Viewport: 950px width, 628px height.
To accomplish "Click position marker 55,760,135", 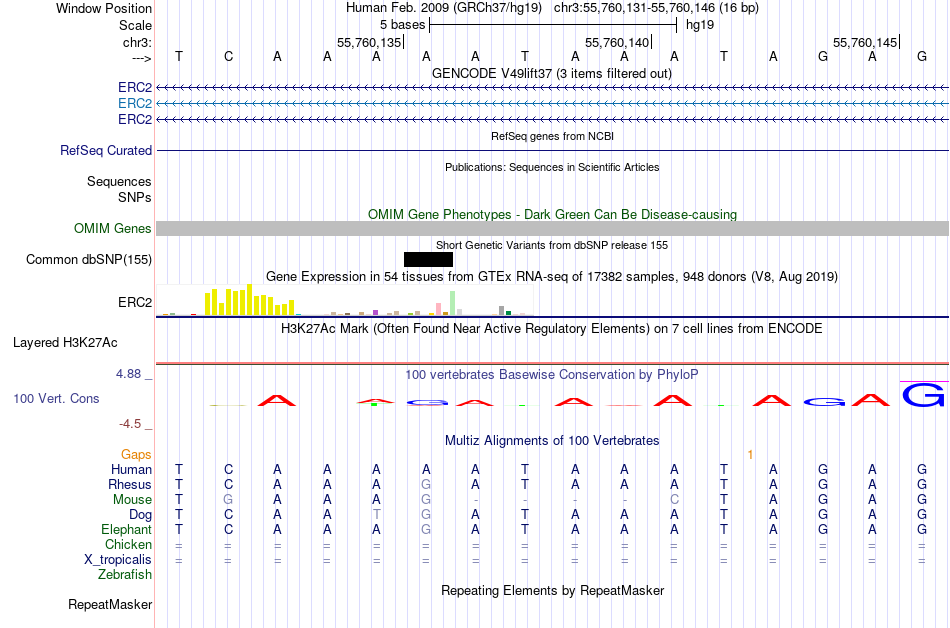I will coord(369,42).
